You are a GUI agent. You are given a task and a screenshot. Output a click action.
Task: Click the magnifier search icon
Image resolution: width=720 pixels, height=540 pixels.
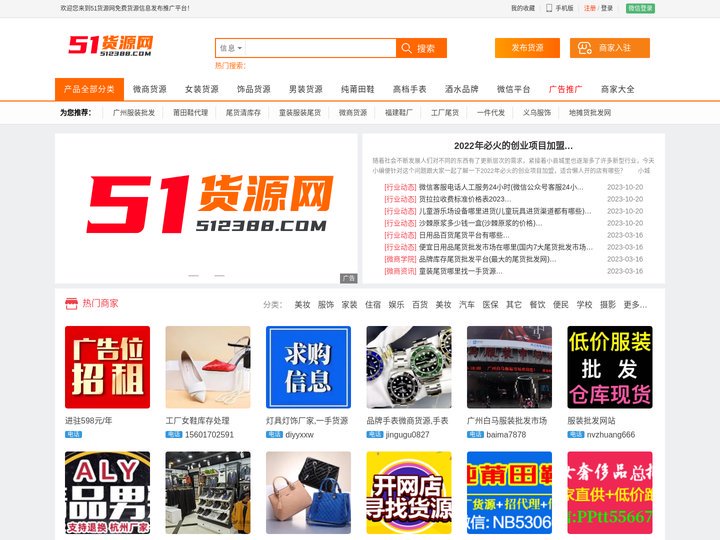click(x=406, y=48)
